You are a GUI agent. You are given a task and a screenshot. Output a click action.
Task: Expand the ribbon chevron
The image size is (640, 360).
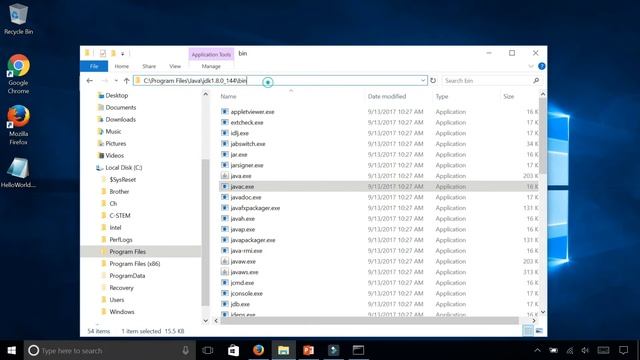point(531,66)
